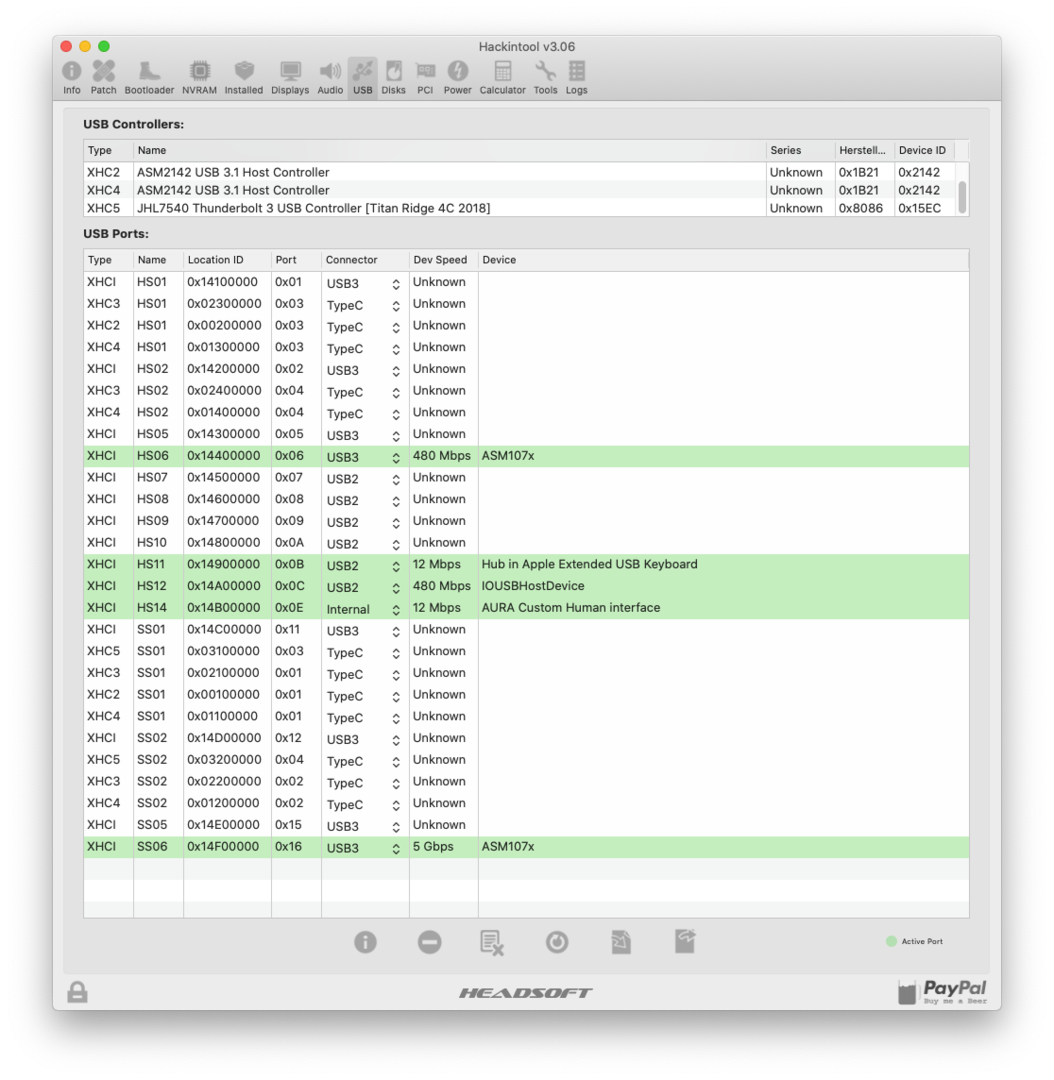Click port name HS10
Image resolution: width=1054 pixels, height=1080 pixels.
(152, 543)
